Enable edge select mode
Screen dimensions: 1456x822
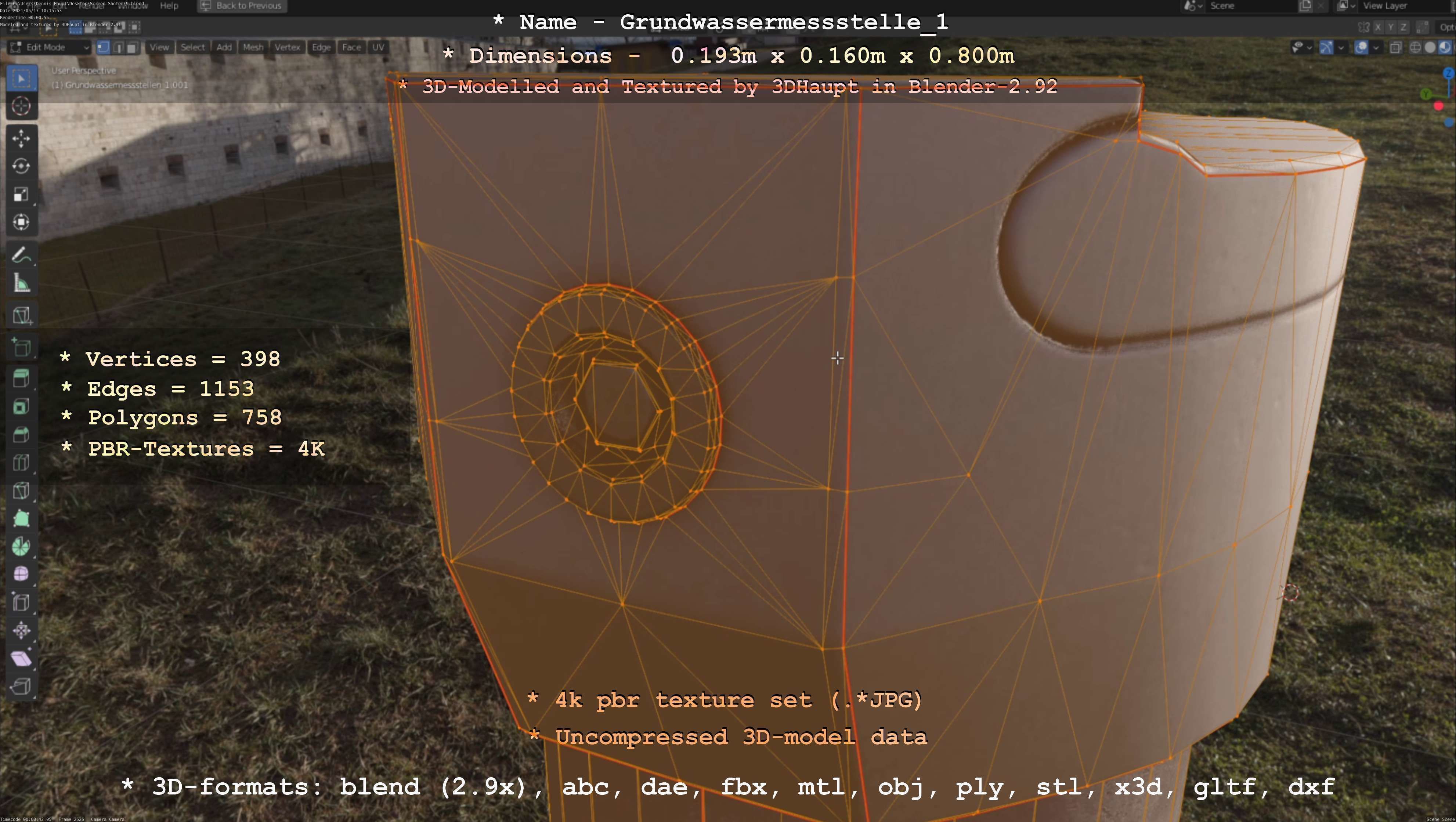118,47
